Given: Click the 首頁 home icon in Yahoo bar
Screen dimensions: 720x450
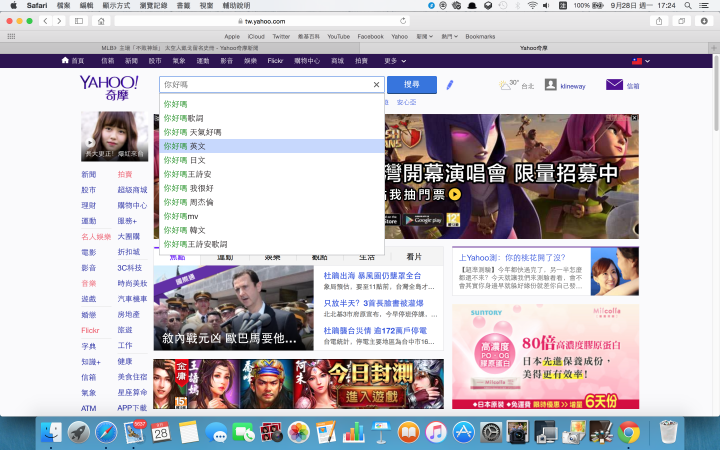Looking at the screenshot, I should pos(65,61).
